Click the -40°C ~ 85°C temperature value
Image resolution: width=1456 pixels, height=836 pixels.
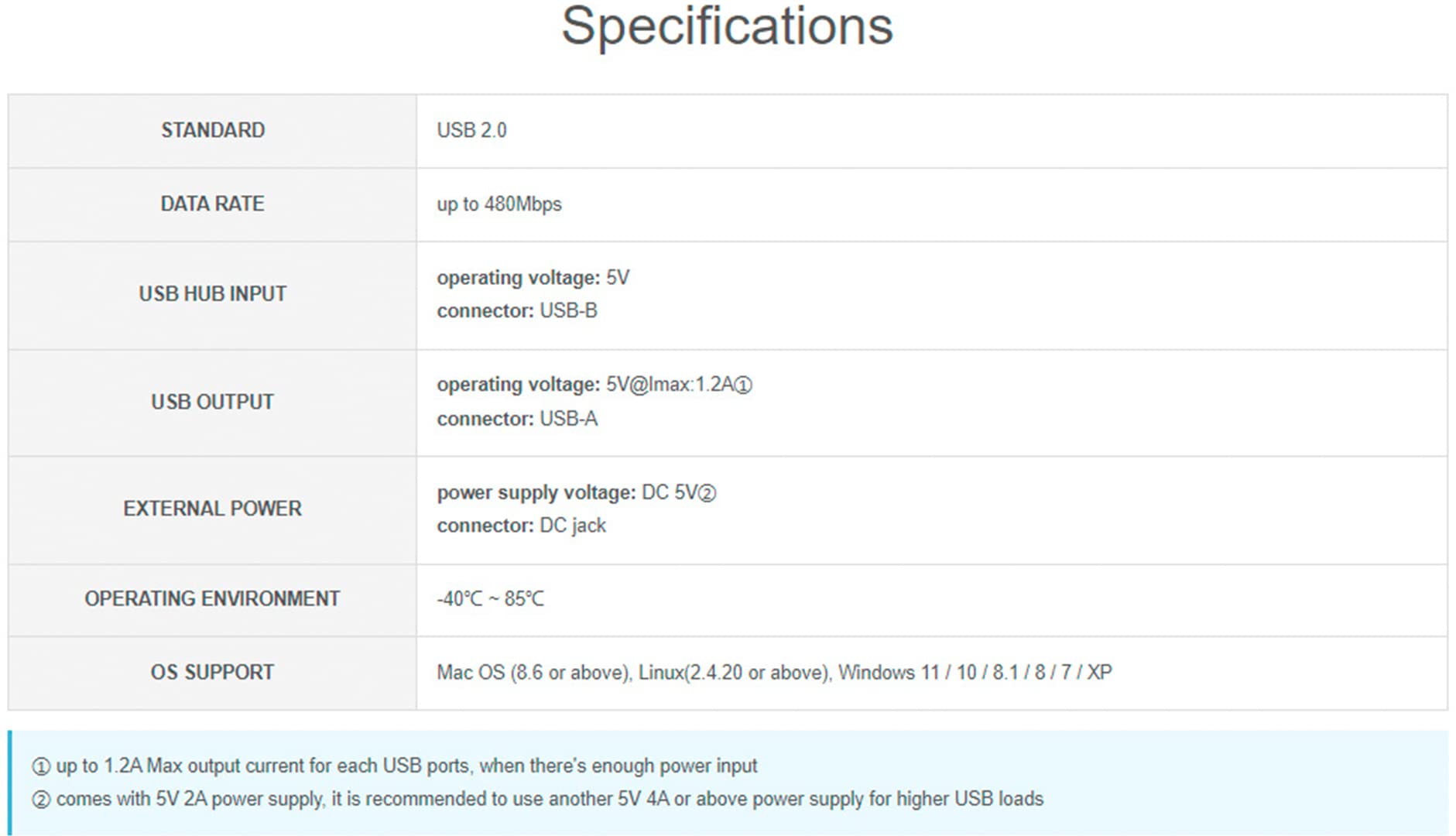coord(491,599)
